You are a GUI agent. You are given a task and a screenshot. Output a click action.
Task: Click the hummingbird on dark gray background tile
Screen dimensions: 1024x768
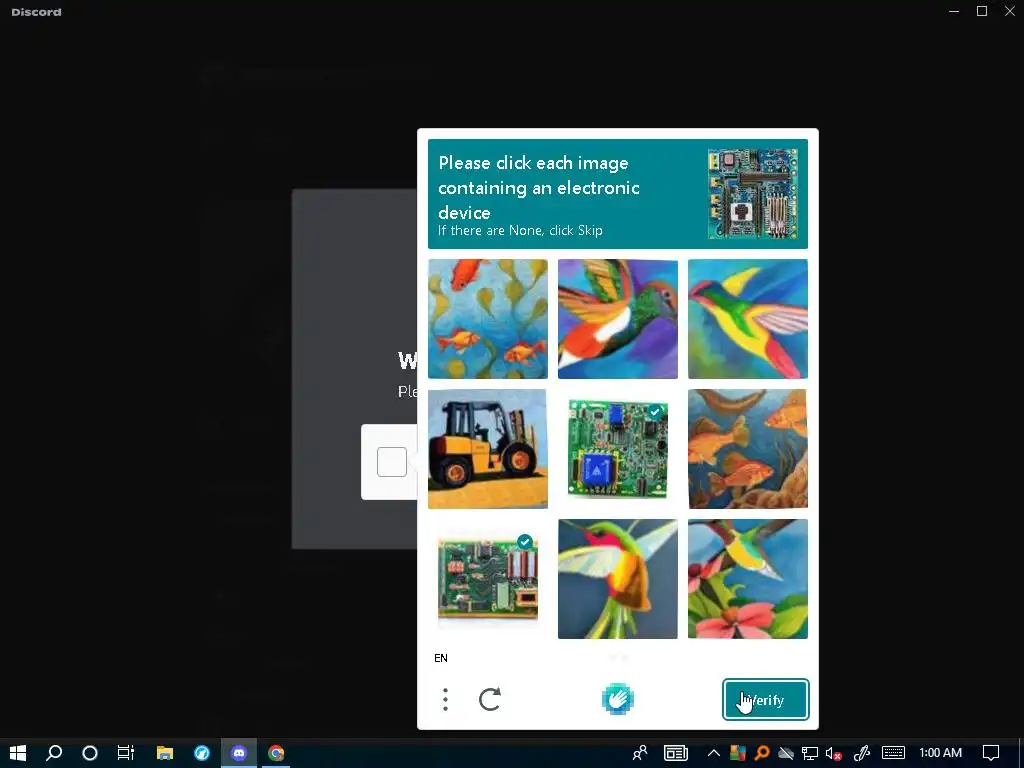coord(618,579)
